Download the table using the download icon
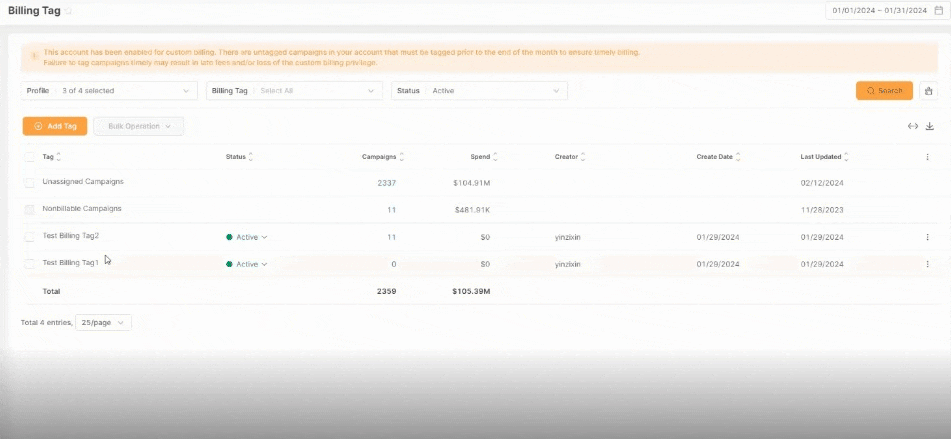 point(930,126)
